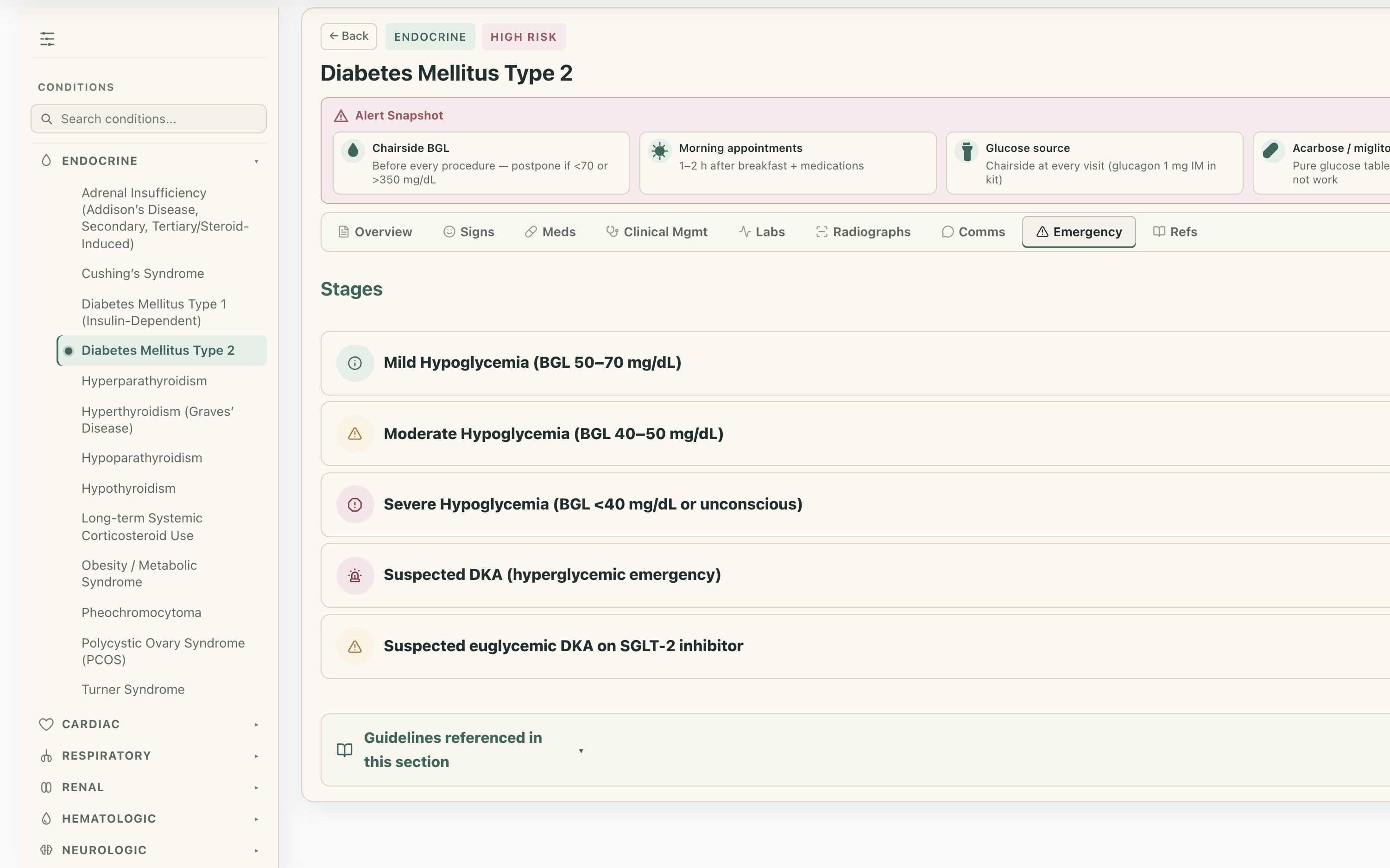Open the Chairside BGL alert card
This screenshot has height=868, width=1390.
pos(481,164)
